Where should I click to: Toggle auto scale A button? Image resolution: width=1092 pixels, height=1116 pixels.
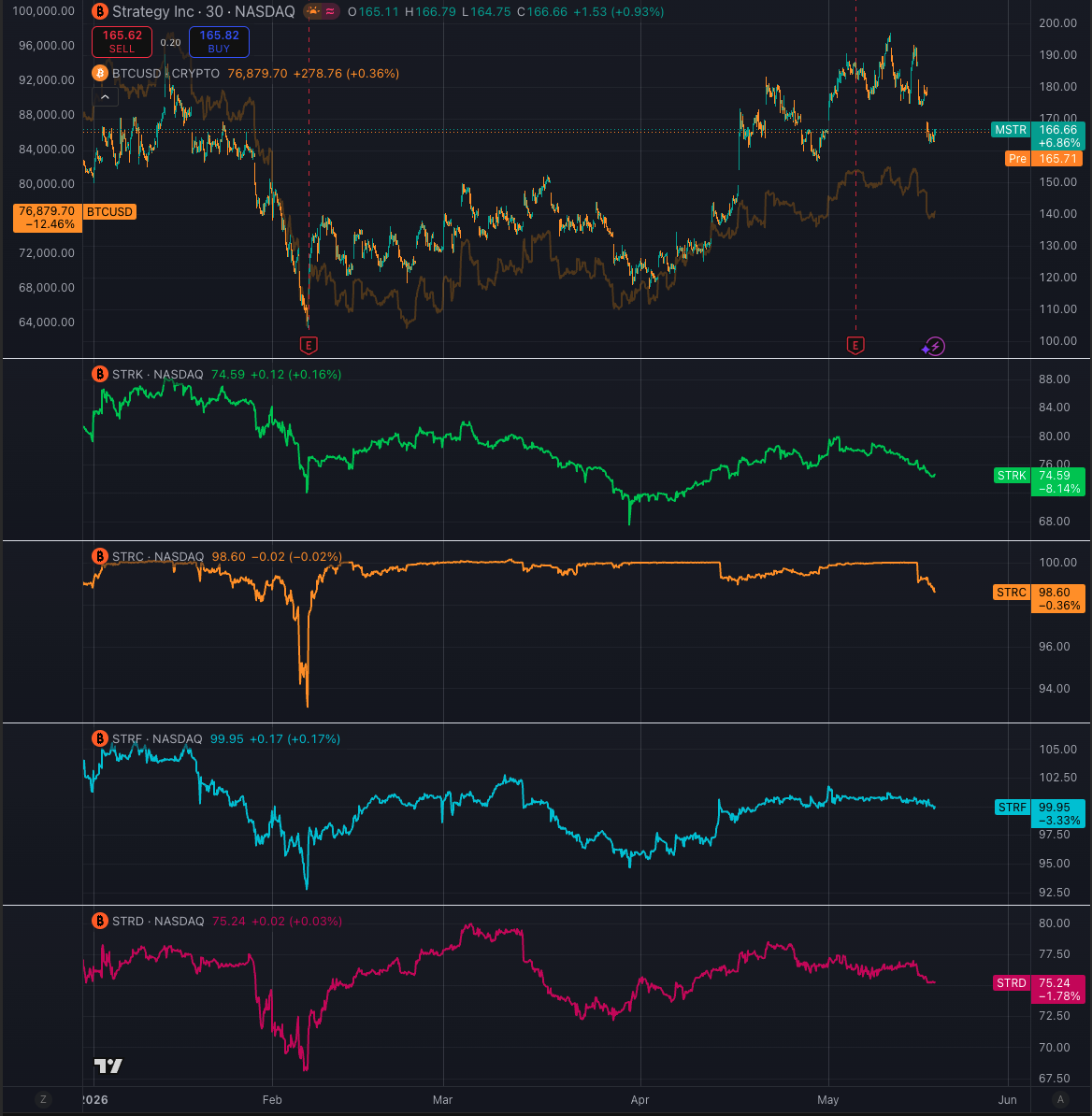1060,1099
